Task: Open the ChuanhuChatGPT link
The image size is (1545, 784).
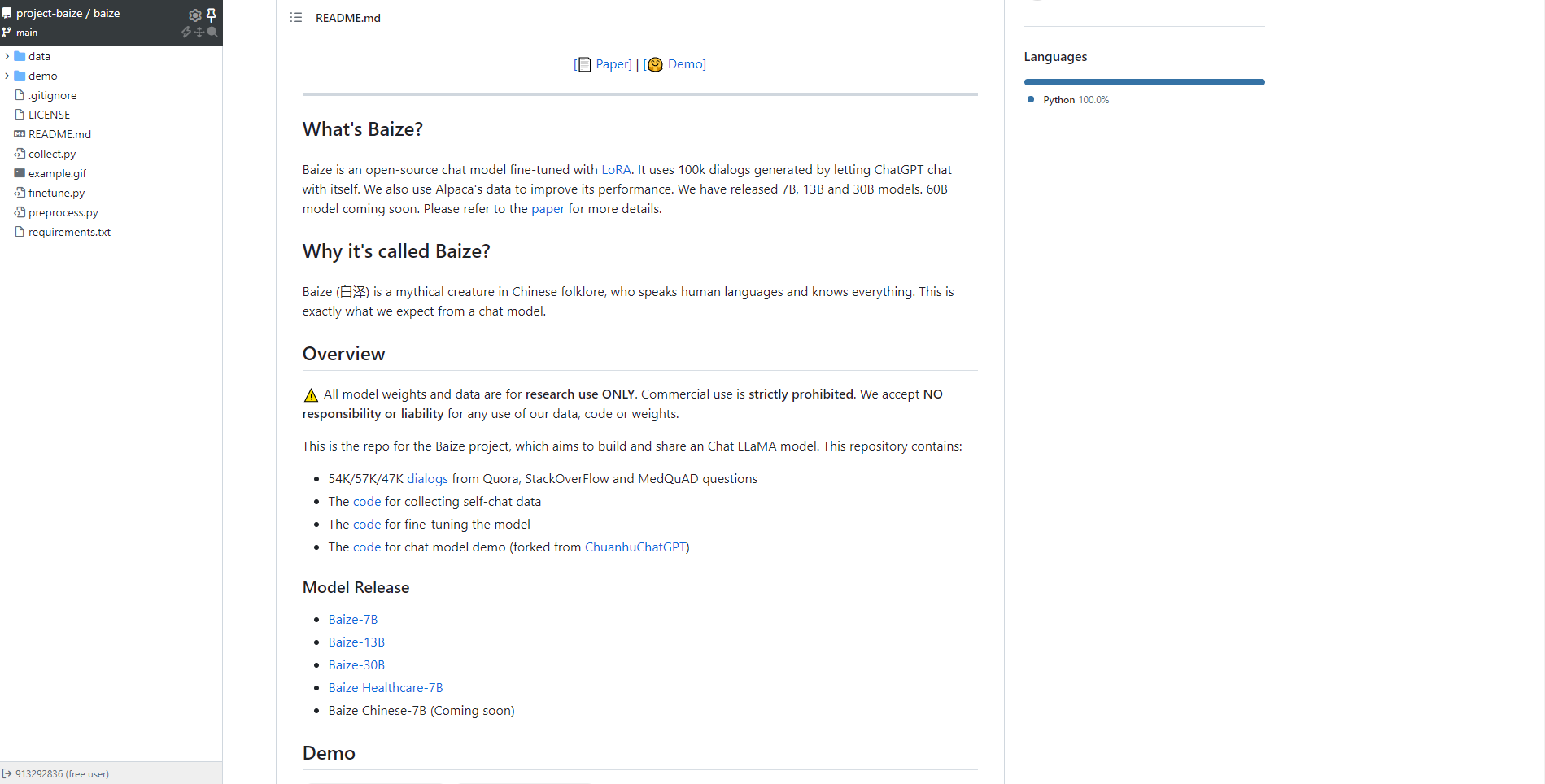Action: 635,547
